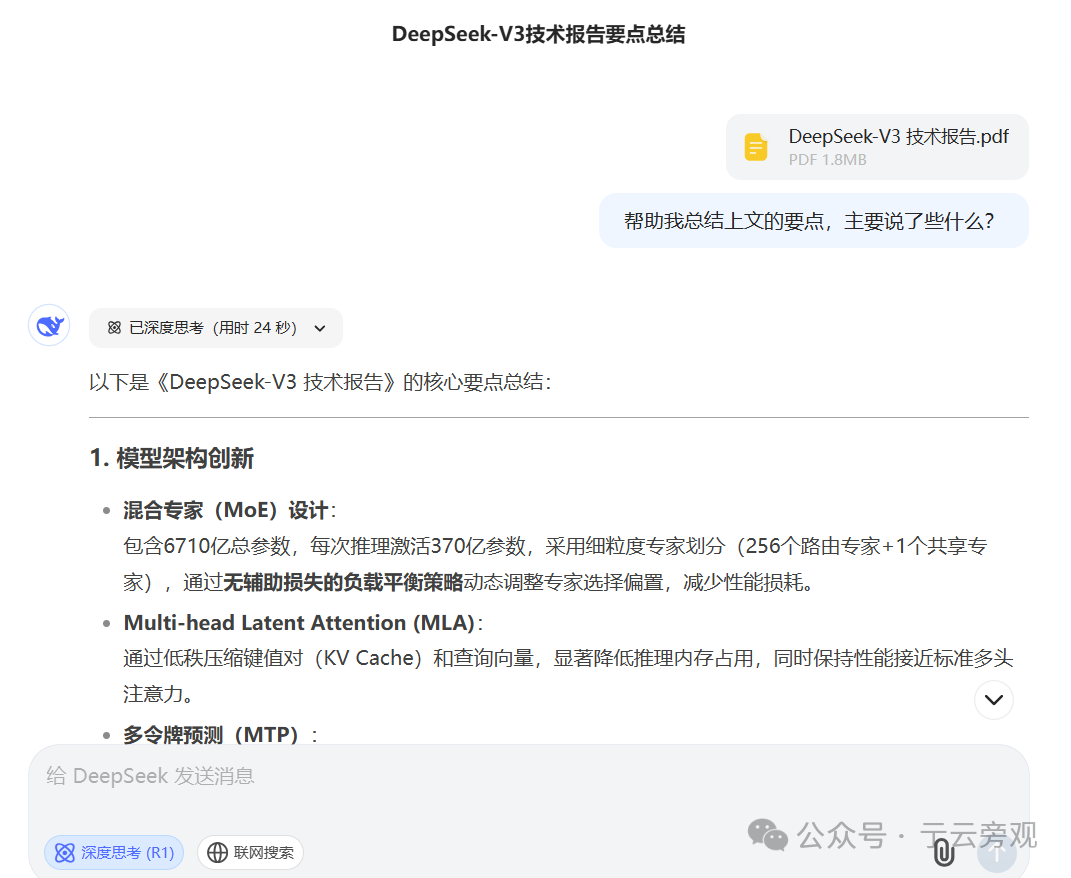Viewport: 1071px width, 878px height.
Task: Click the bullet Multi-head Latent Attention (MLA)
Action: (303, 622)
